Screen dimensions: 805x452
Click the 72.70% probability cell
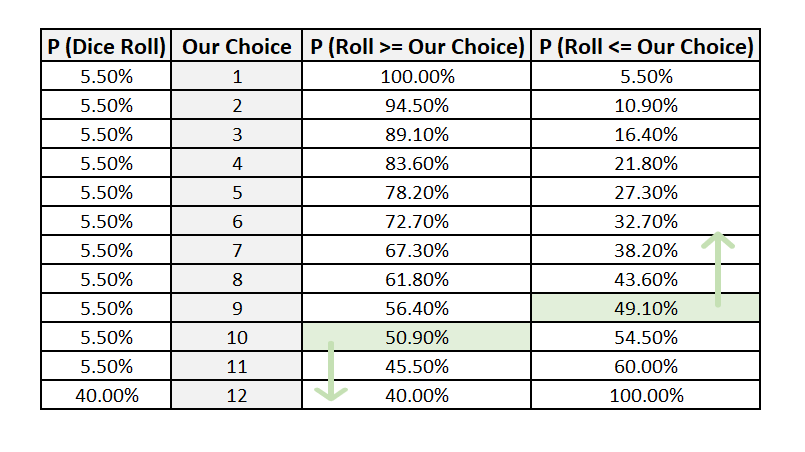416,221
